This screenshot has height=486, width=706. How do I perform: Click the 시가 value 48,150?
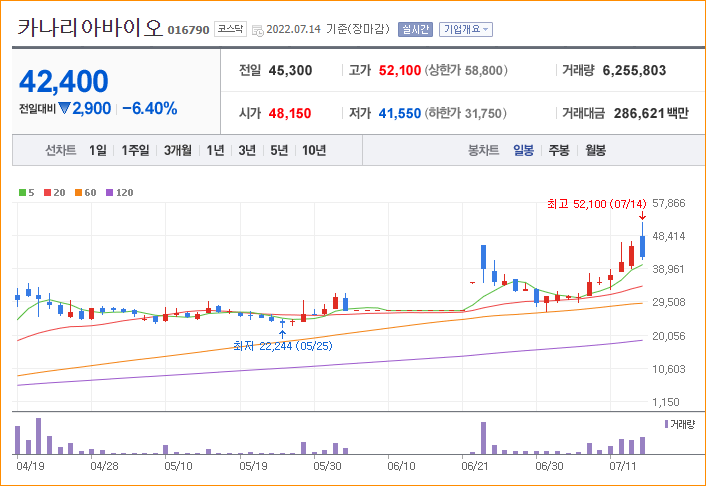(290, 113)
